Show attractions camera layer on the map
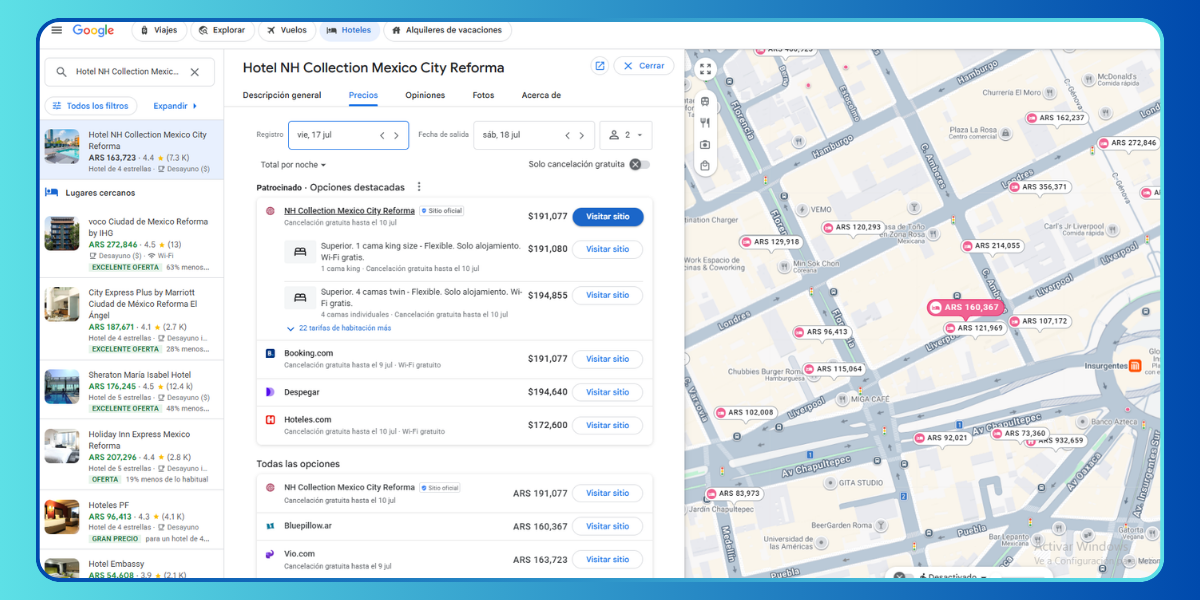 (x=705, y=145)
